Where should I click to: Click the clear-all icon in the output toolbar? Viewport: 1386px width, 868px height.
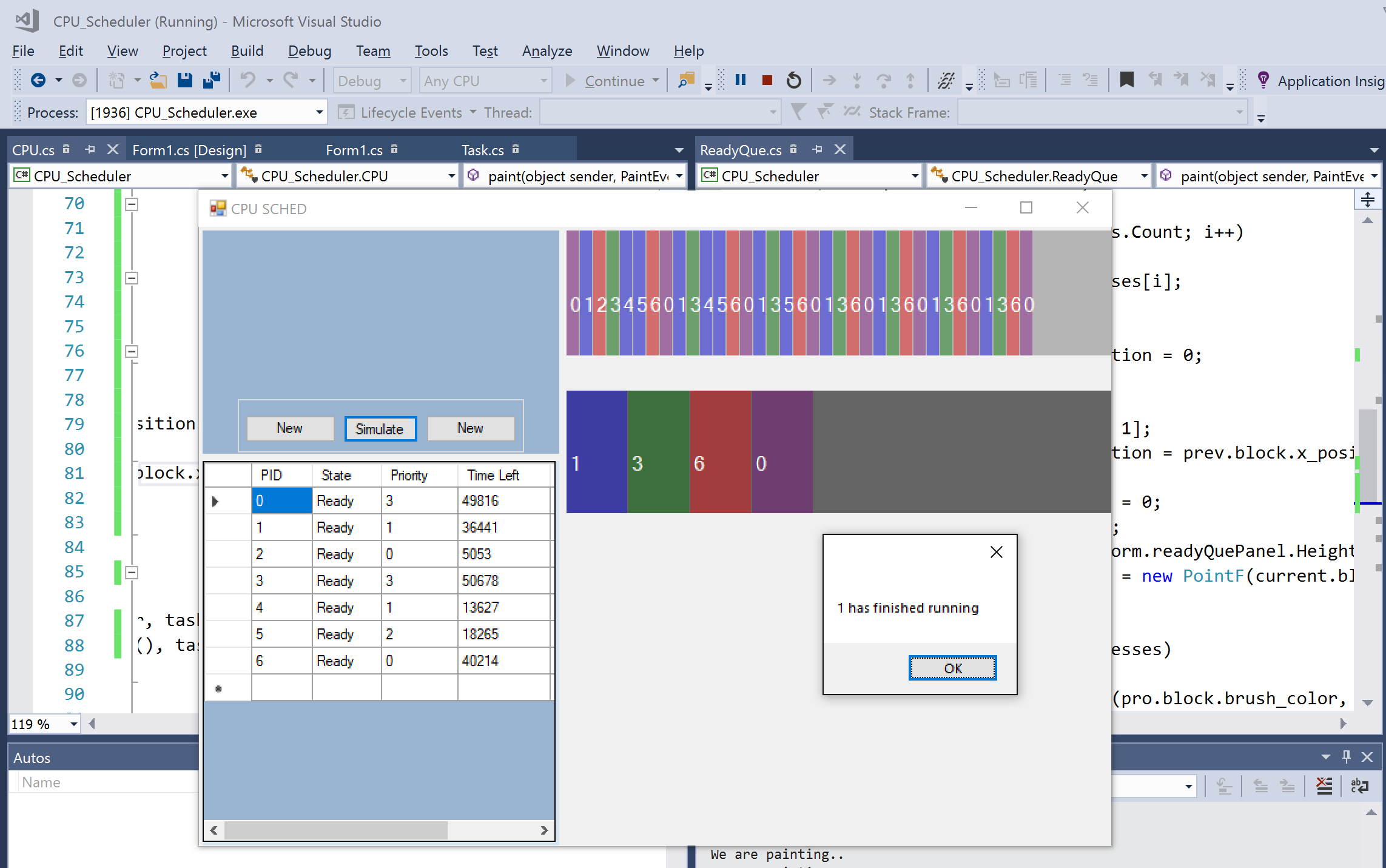pos(1324,786)
